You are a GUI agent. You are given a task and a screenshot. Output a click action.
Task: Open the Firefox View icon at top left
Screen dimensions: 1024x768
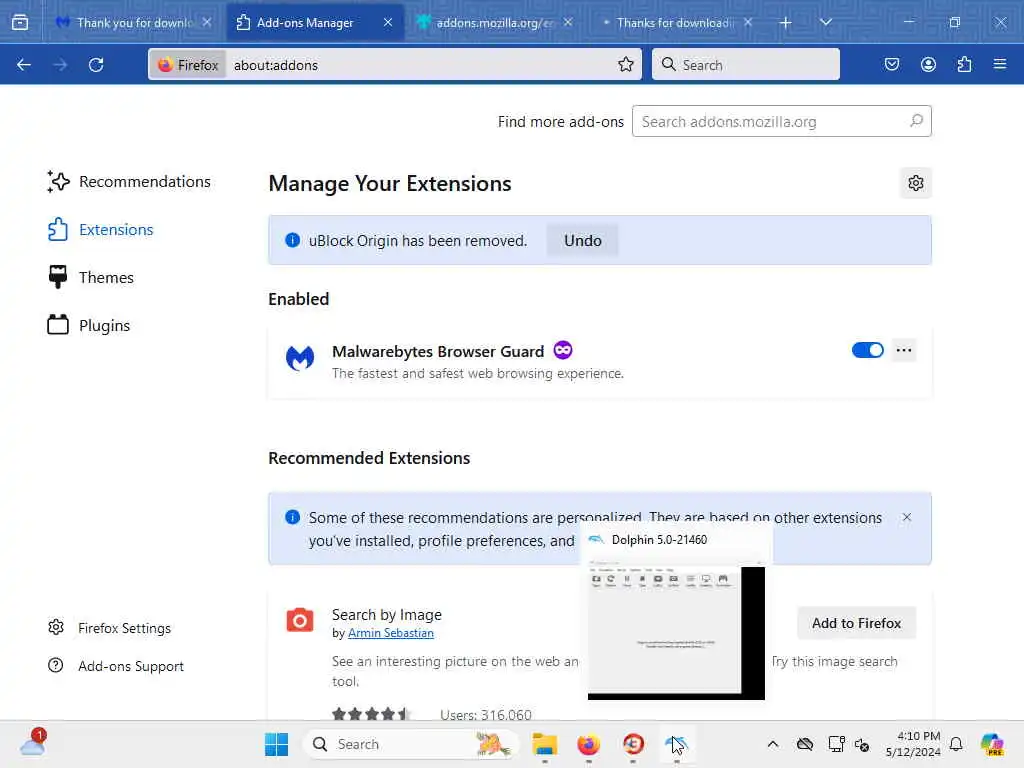click(x=20, y=22)
